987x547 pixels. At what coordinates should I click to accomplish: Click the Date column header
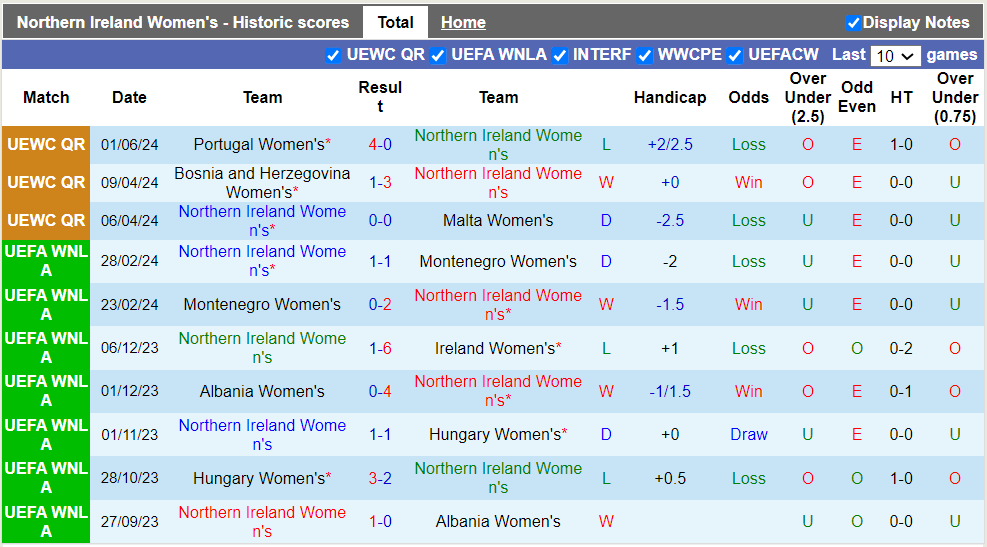coord(130,98)
